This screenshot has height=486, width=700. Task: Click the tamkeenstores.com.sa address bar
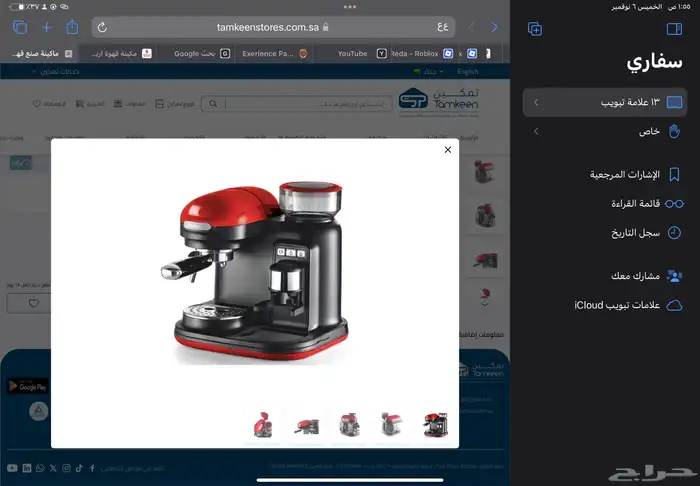click(x=273, y=27)
